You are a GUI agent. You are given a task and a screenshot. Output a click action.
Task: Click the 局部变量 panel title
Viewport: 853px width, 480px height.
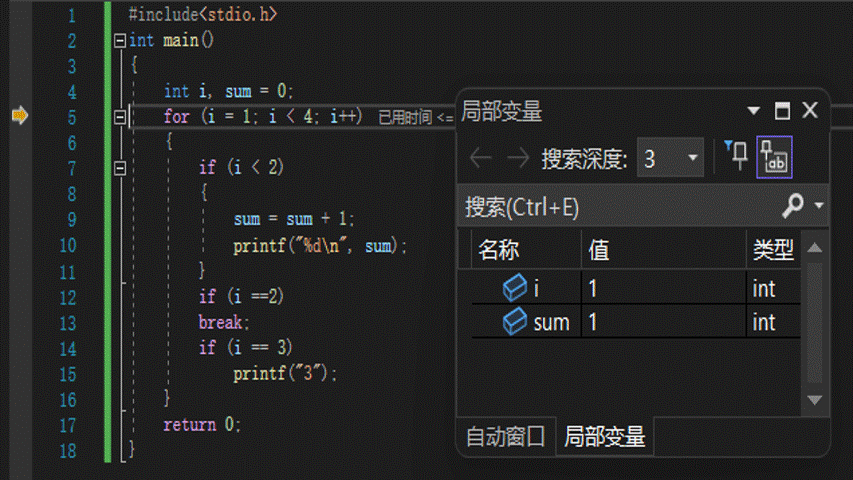(502, 112)
